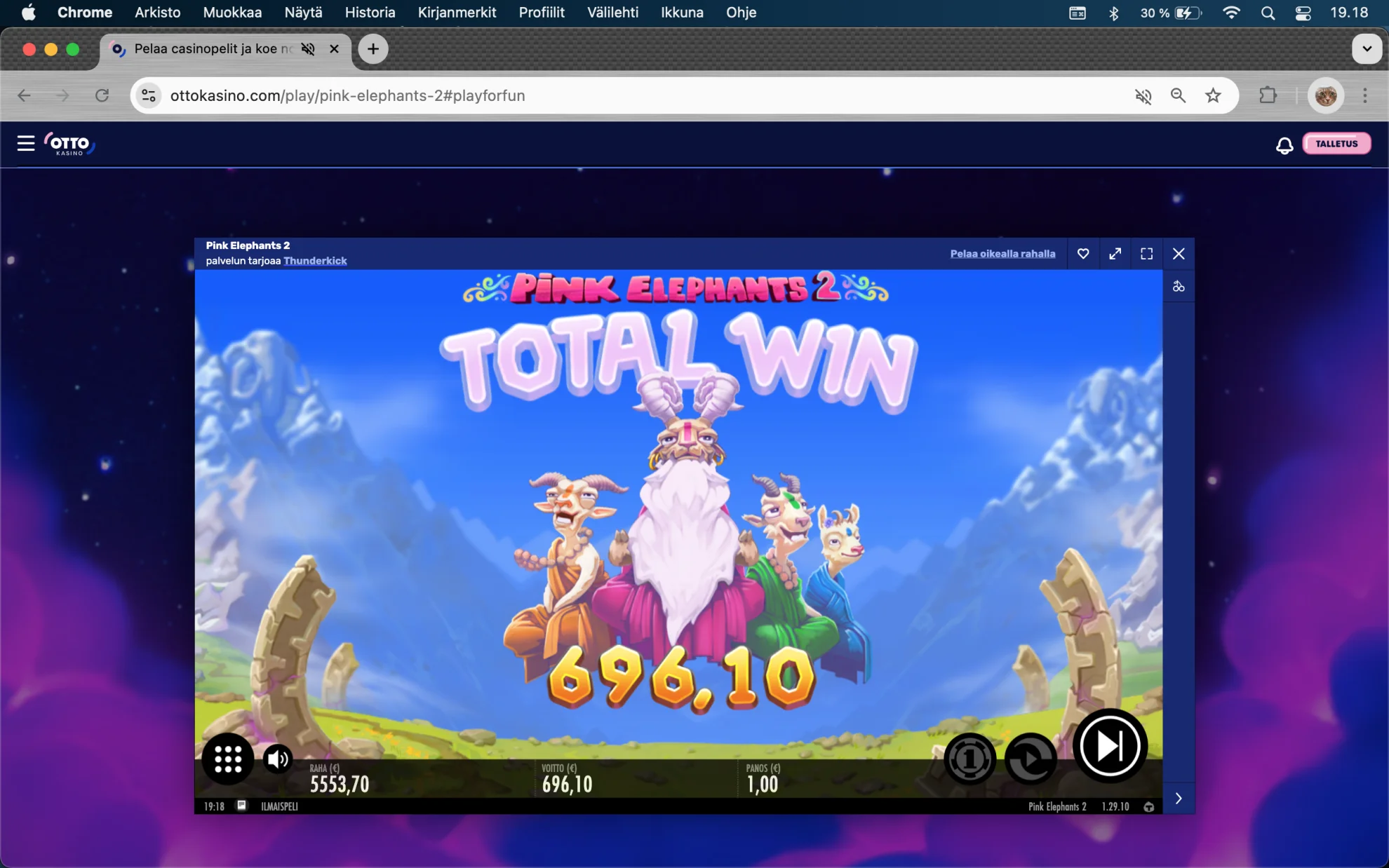Click the browser back arrow
This screenshot has height=868, width=1389.
point(25,95)
